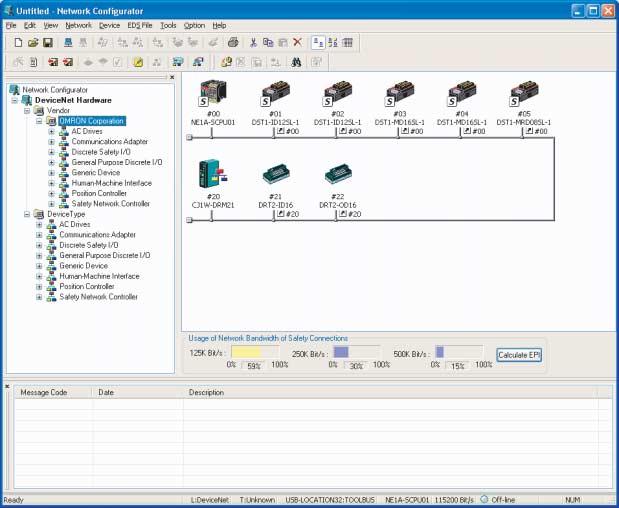This screenshot has width=619, height=508.
Task: Connect to the network (blue monitor icon)
Action: point(68,42)
